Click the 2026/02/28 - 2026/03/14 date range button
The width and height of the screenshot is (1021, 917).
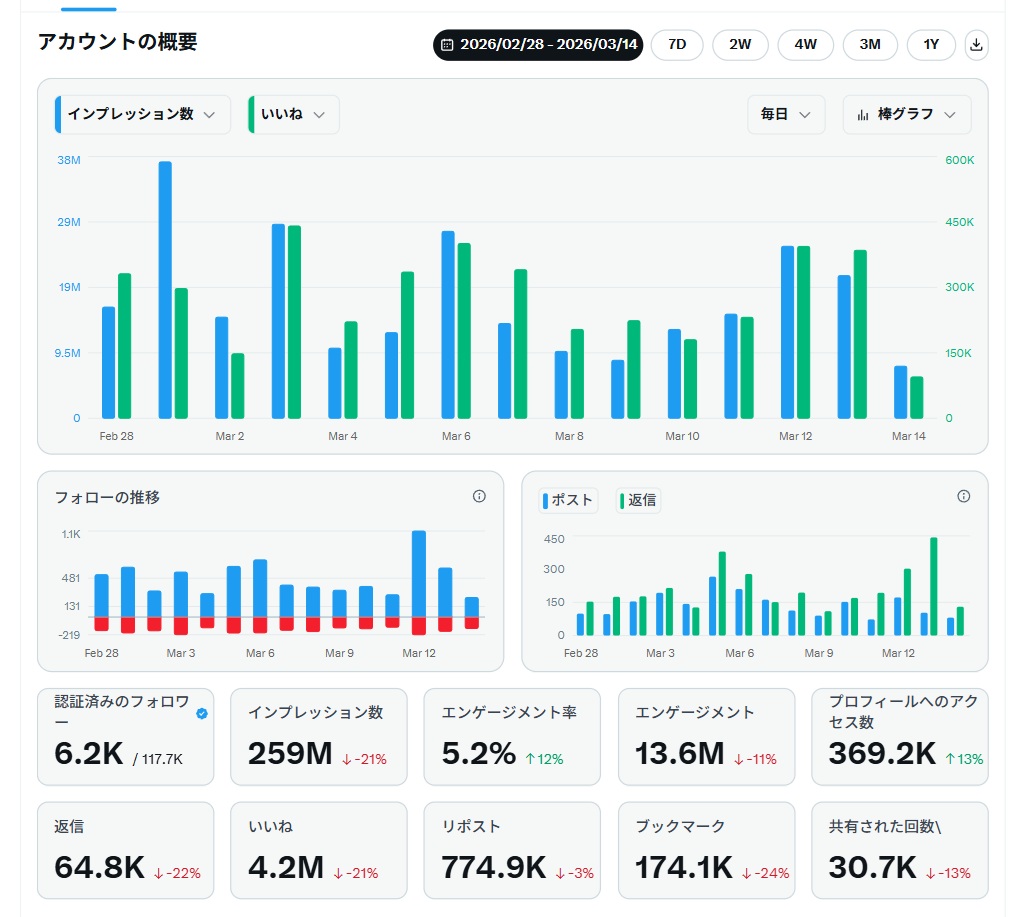coord(537,44)
